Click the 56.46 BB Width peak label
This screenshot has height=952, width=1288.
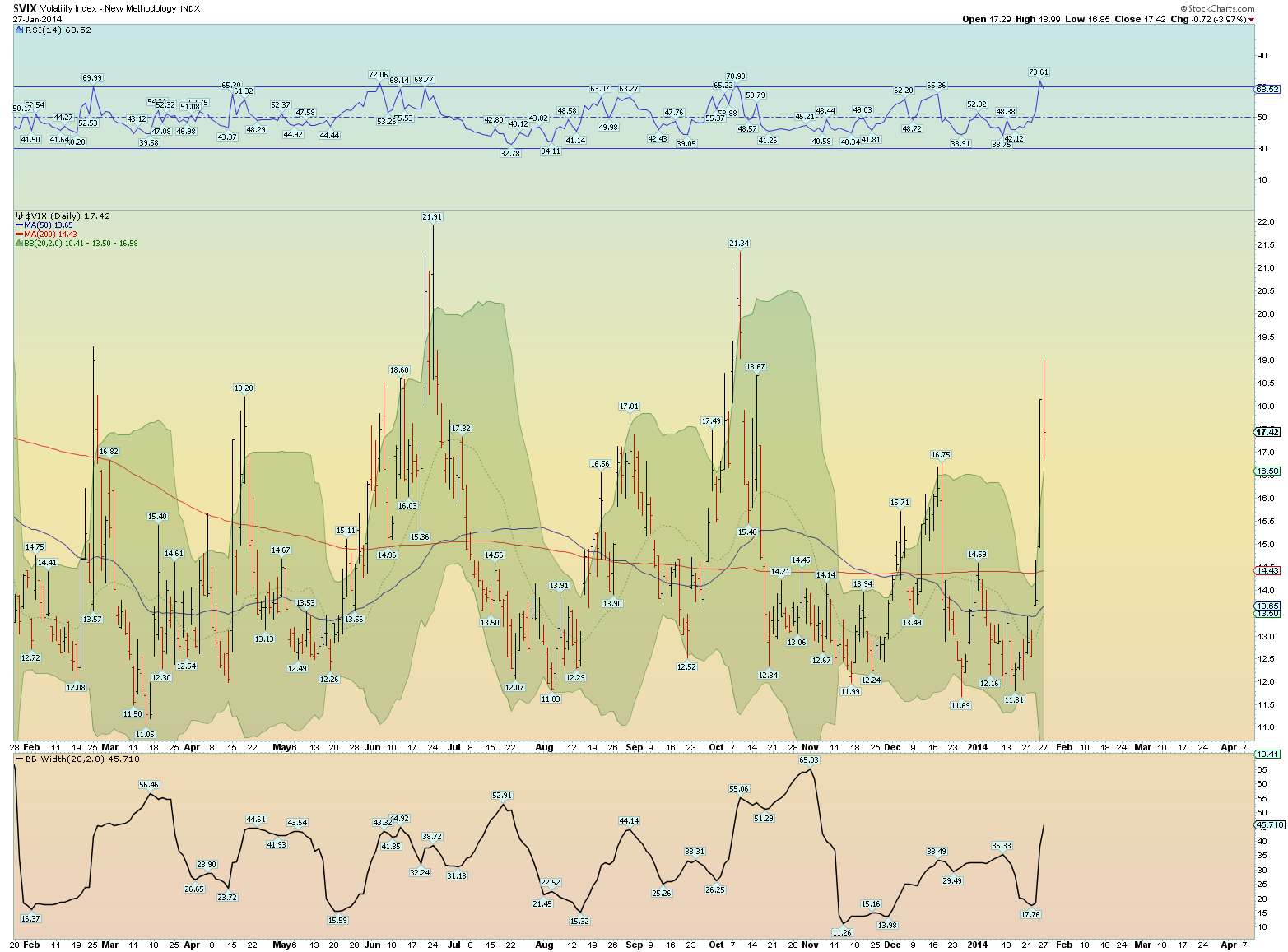[149, 784]
